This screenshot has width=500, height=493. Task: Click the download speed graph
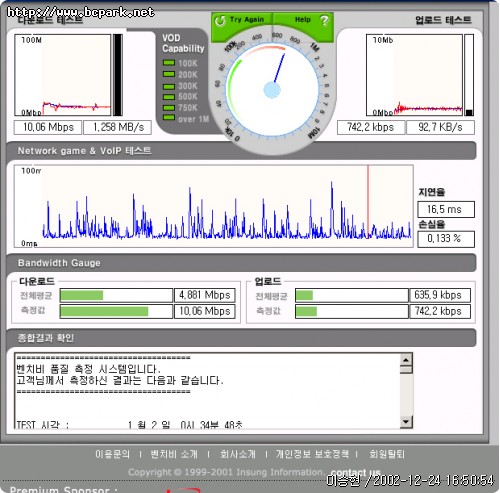tap(63, 75)
